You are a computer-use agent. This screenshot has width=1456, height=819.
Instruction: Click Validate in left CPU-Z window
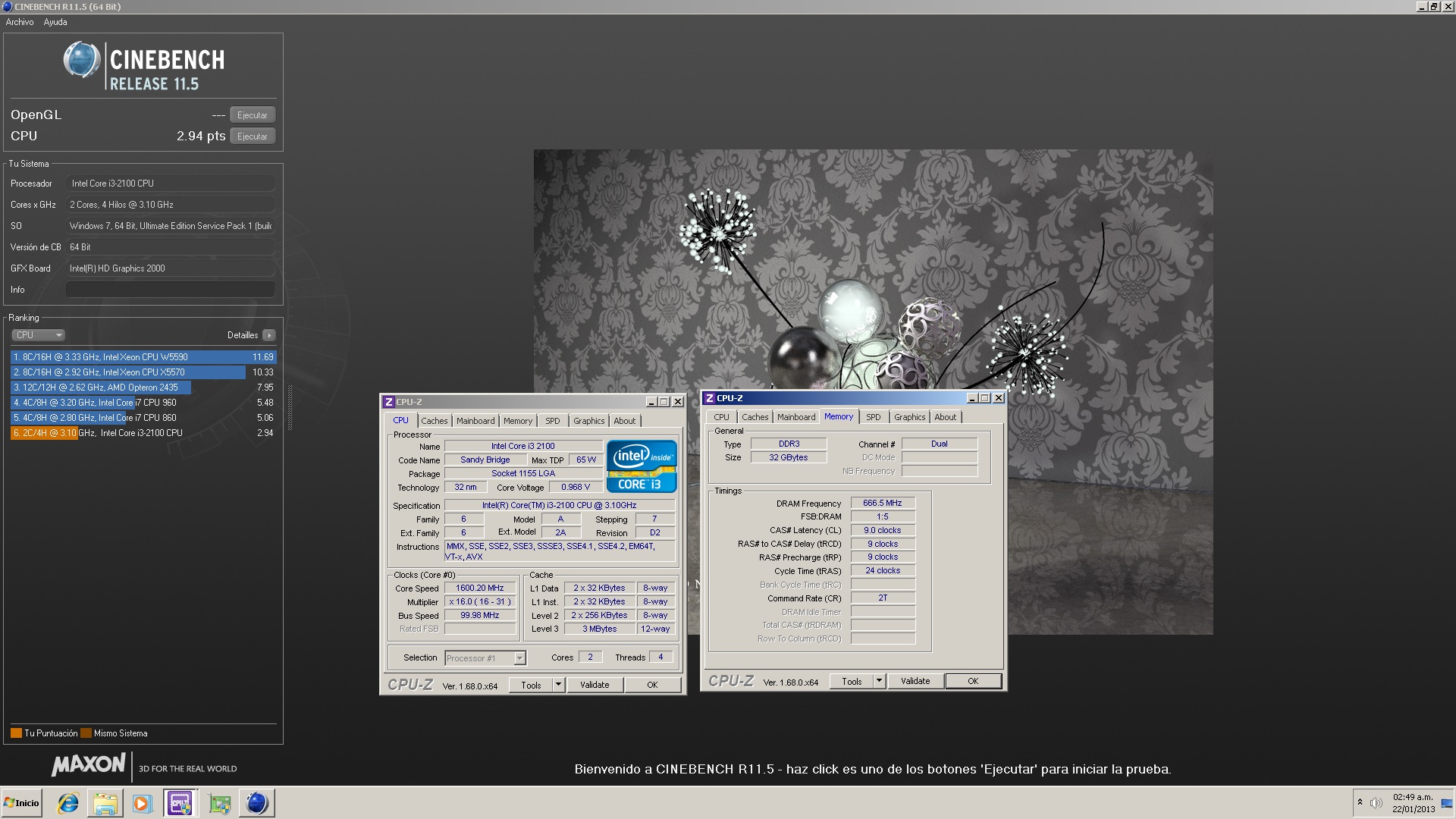pyautogui.click(x=595, y=685)
